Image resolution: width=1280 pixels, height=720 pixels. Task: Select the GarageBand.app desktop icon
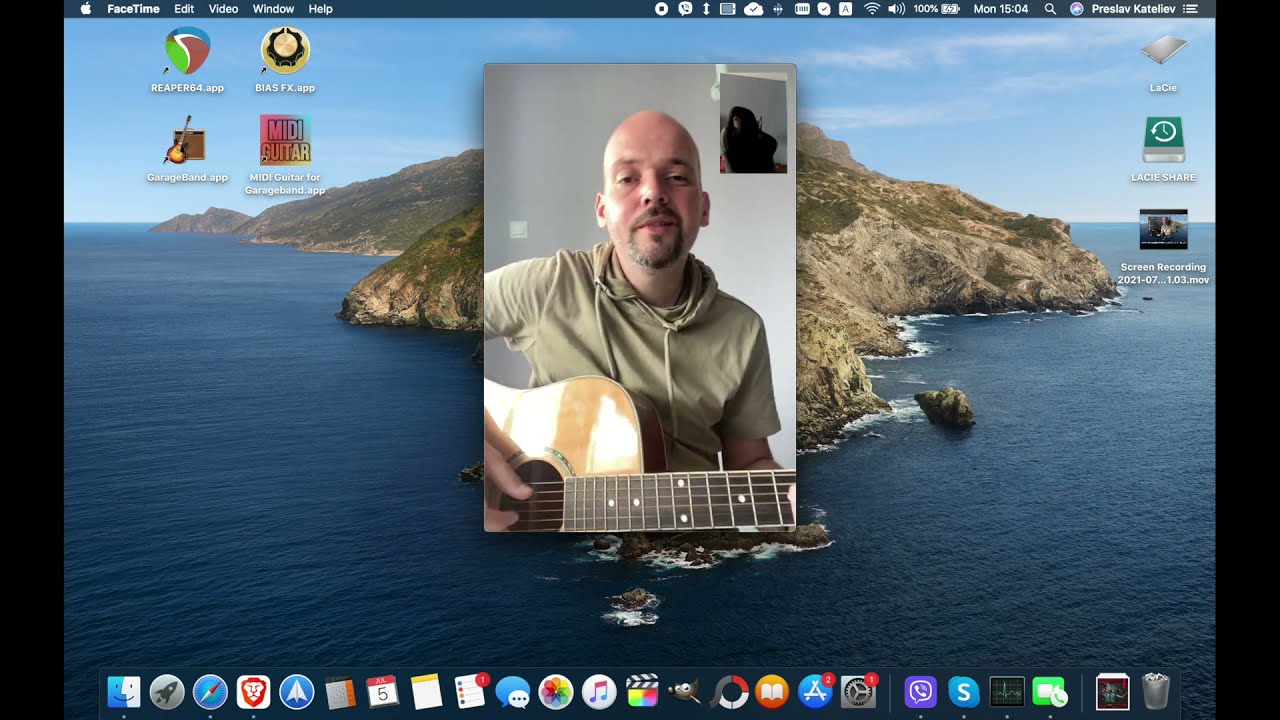tap(186, 140)
